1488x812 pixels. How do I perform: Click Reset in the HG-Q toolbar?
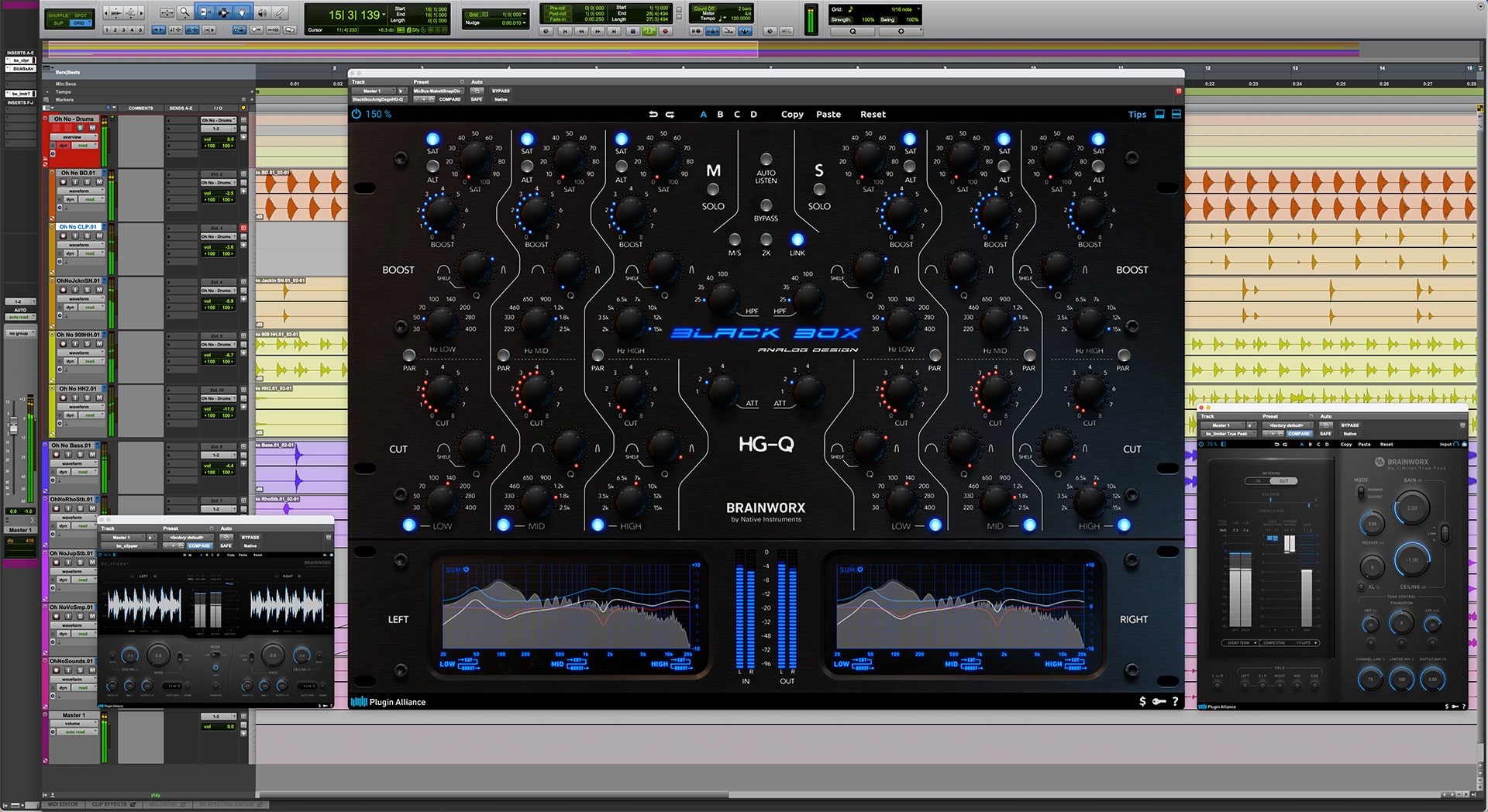(x=873, y=114)
